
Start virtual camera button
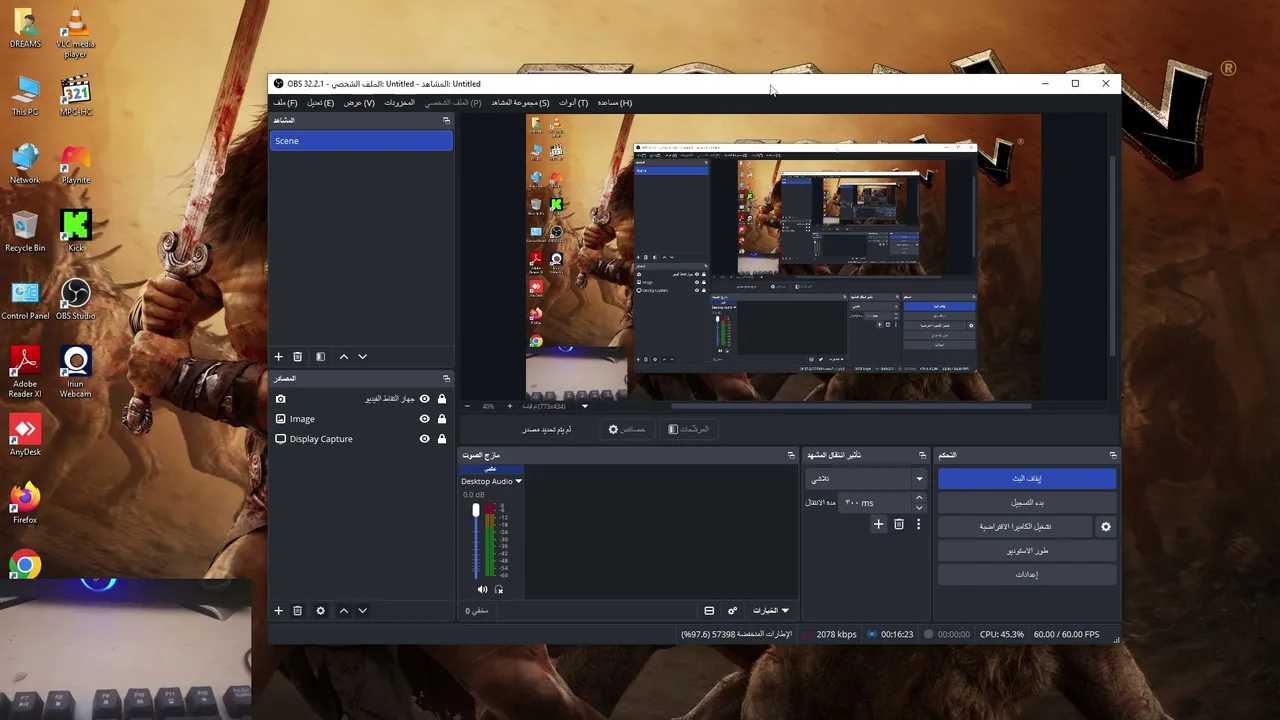1015,526
